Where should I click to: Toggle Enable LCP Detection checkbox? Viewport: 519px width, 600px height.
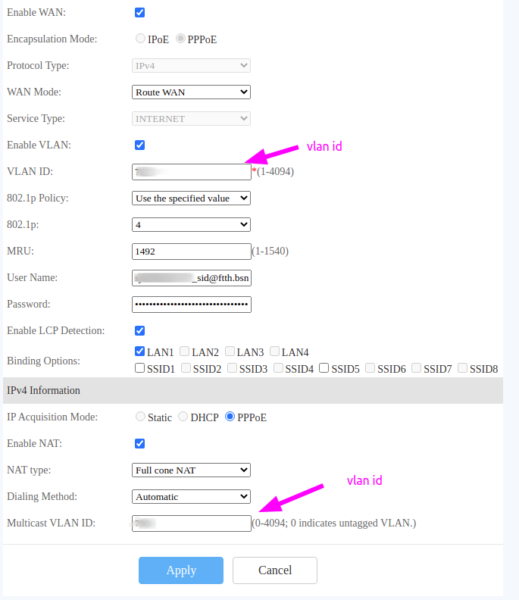(x=140, y=331)
